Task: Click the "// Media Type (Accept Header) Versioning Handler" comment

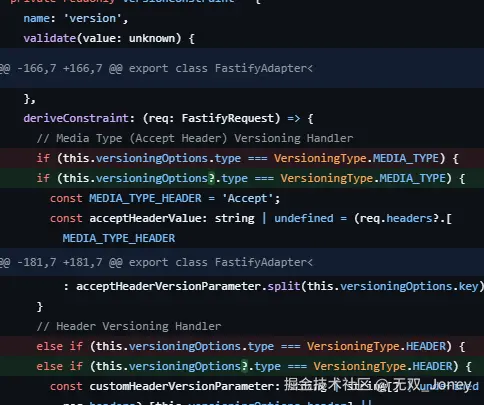Action: click(x=195, y=138)
